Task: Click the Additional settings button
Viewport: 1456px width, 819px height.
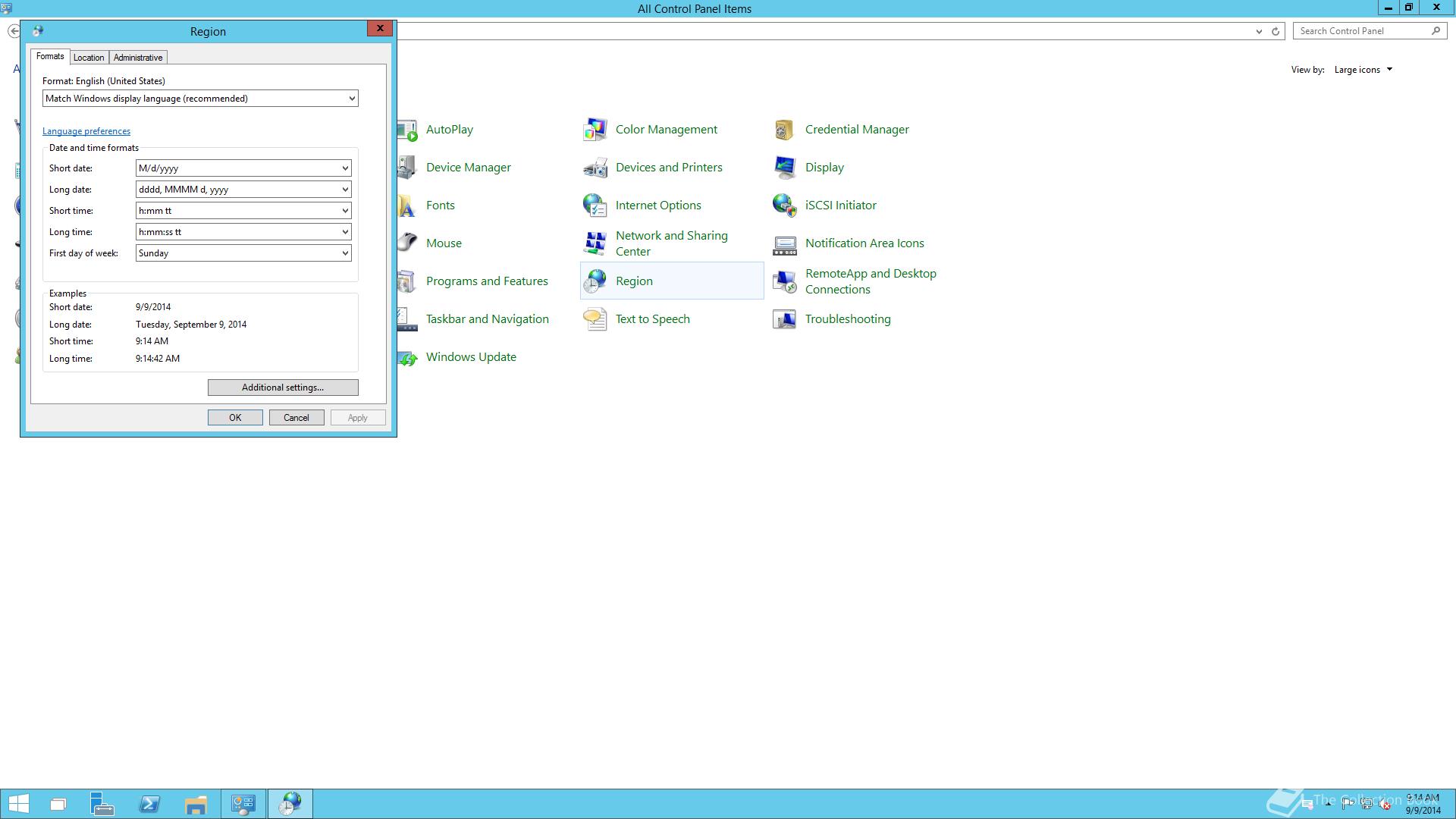Action: [x=283, y=388]
